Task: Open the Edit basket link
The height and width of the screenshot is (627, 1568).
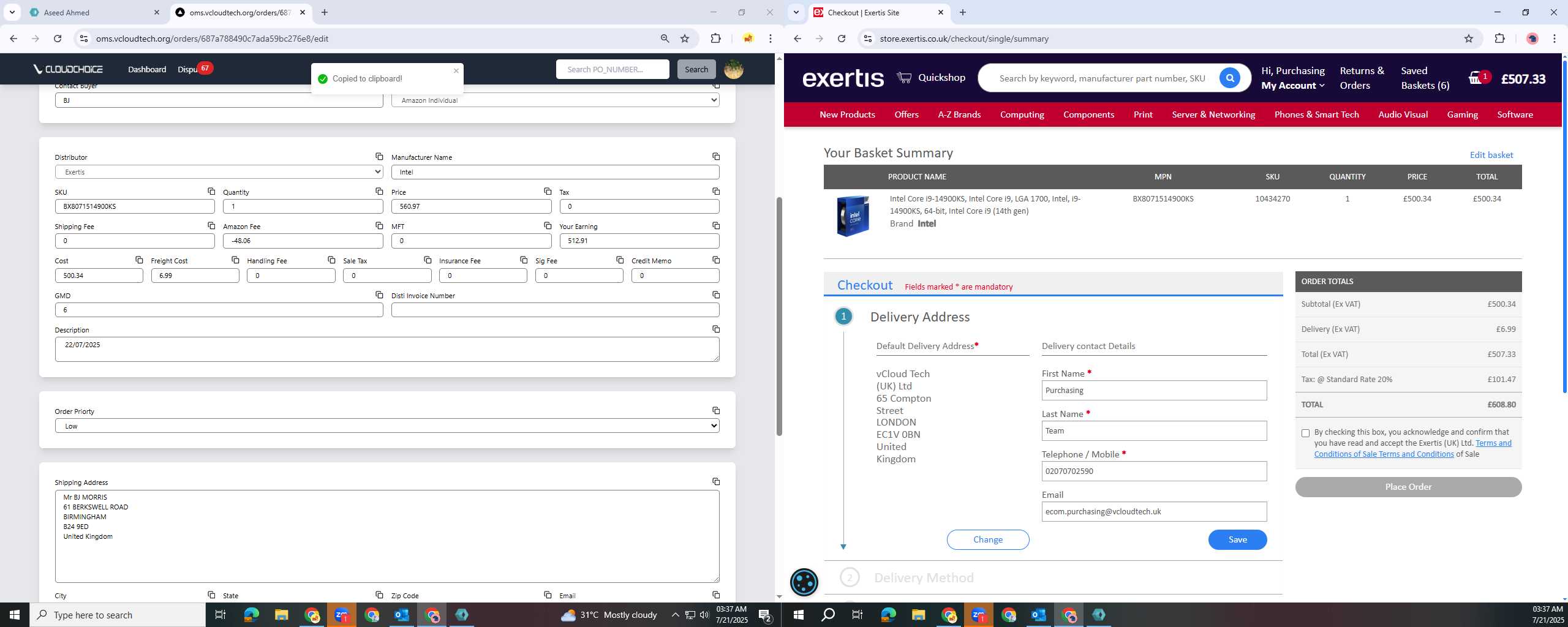Action: pyautogui.click(x=1491, y=155)
